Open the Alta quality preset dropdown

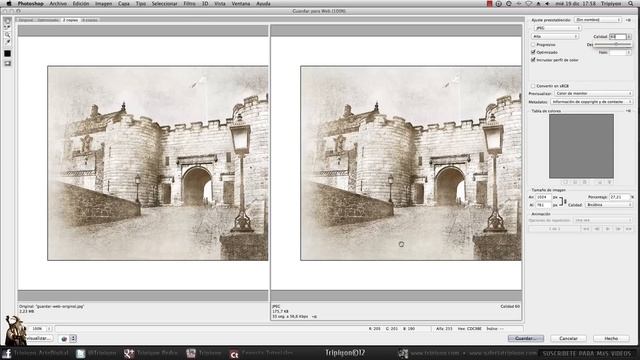click(556, 36)
